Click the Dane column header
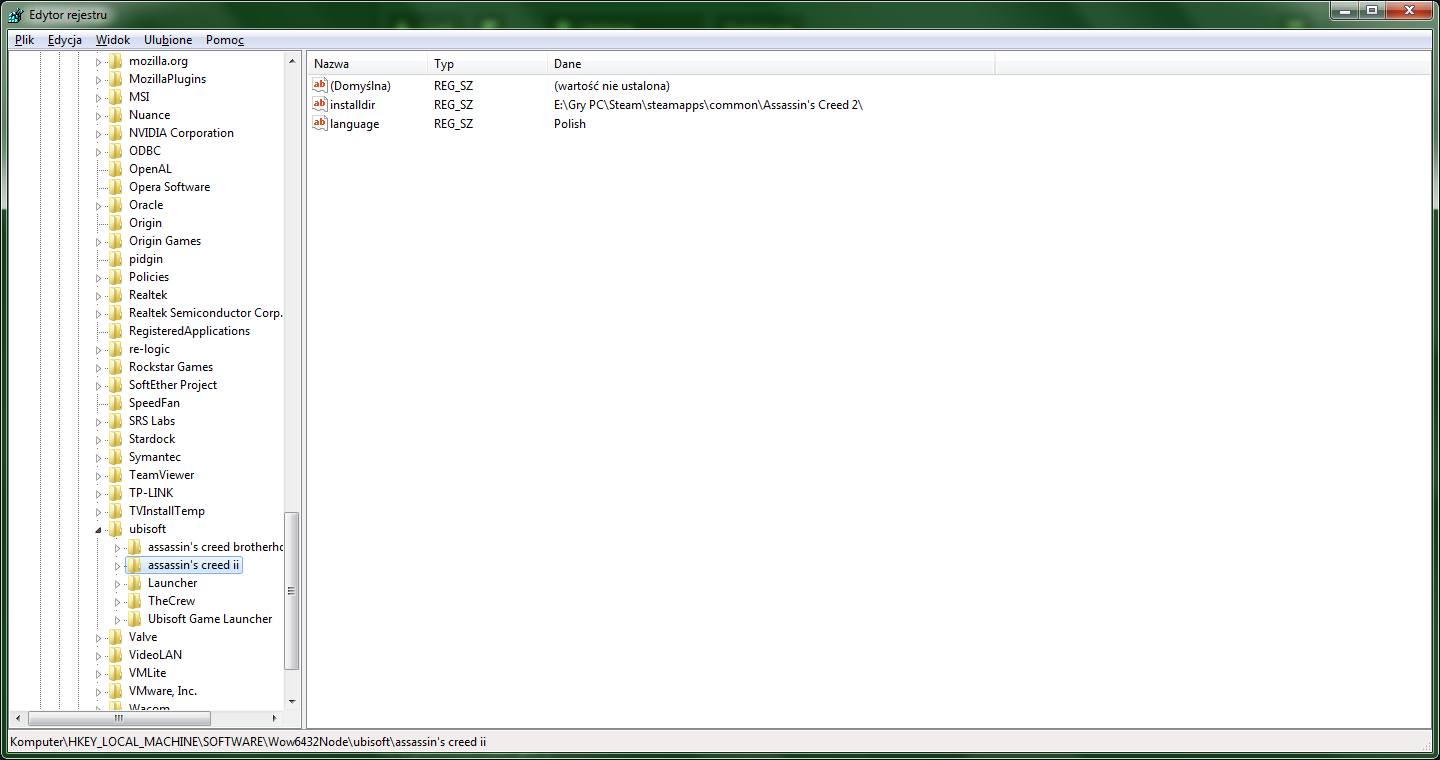The image size is (1440, 760). pos(771,64)
